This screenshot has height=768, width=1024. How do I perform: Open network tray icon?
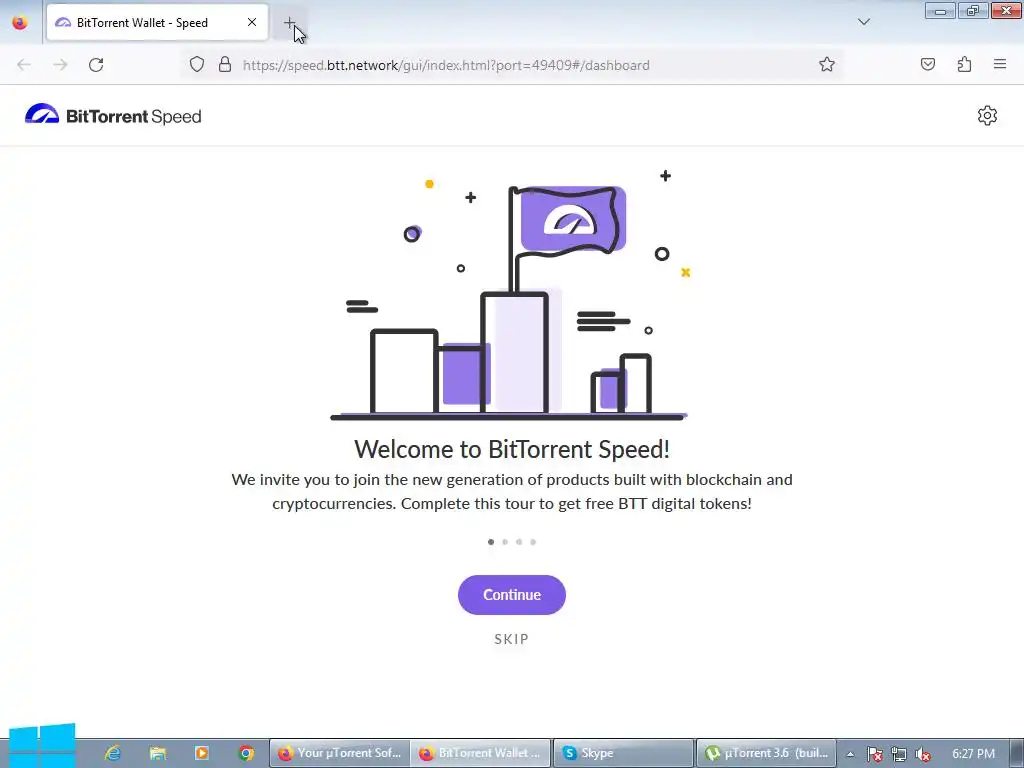[899, 754]
